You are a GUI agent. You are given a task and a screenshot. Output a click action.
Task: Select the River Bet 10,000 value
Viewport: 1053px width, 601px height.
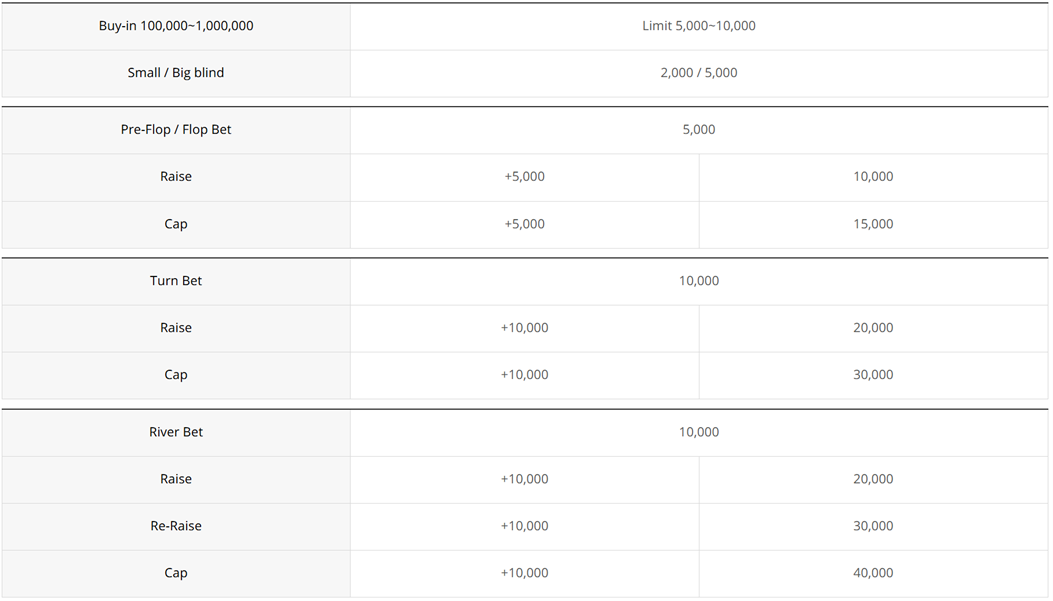699,432
